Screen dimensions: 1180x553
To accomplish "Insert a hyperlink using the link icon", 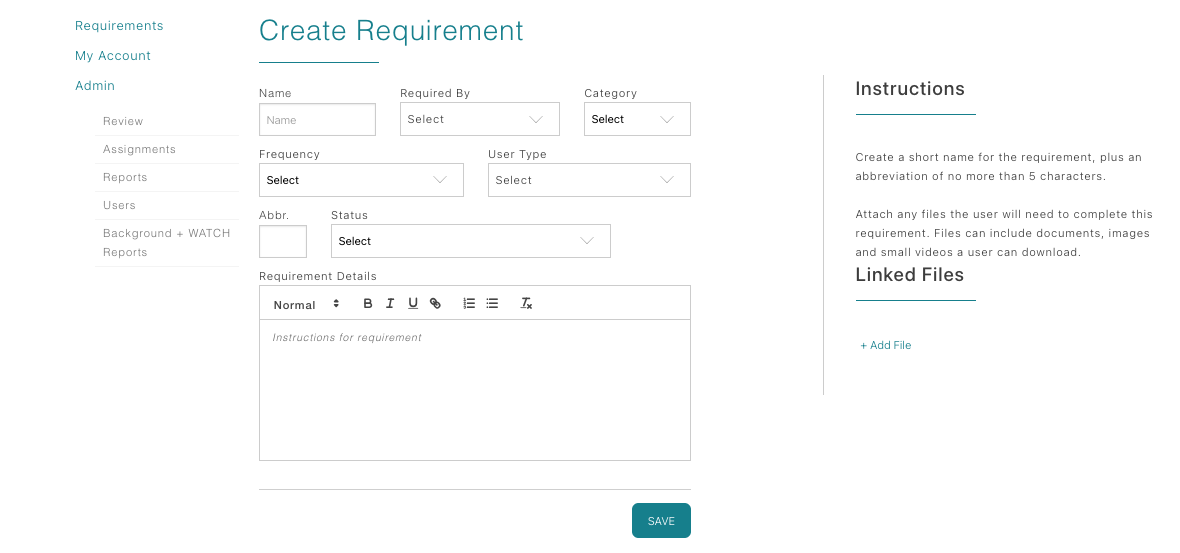I will (x=435, y=304).
